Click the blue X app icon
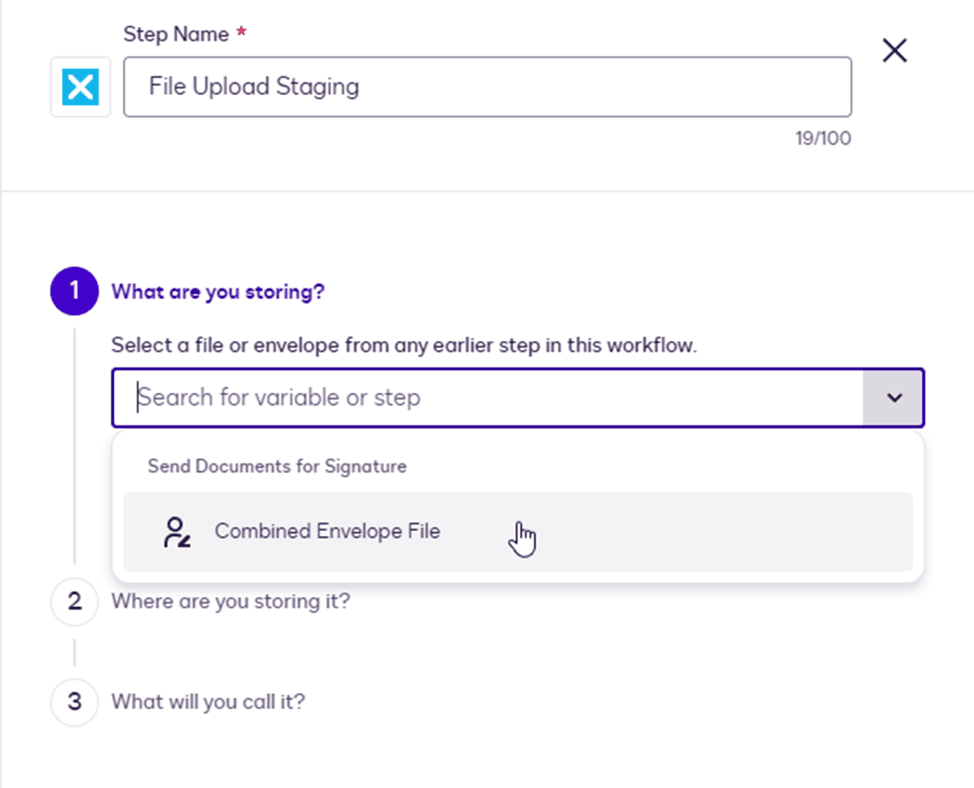 pyautogui.click(x=80, y=87)
